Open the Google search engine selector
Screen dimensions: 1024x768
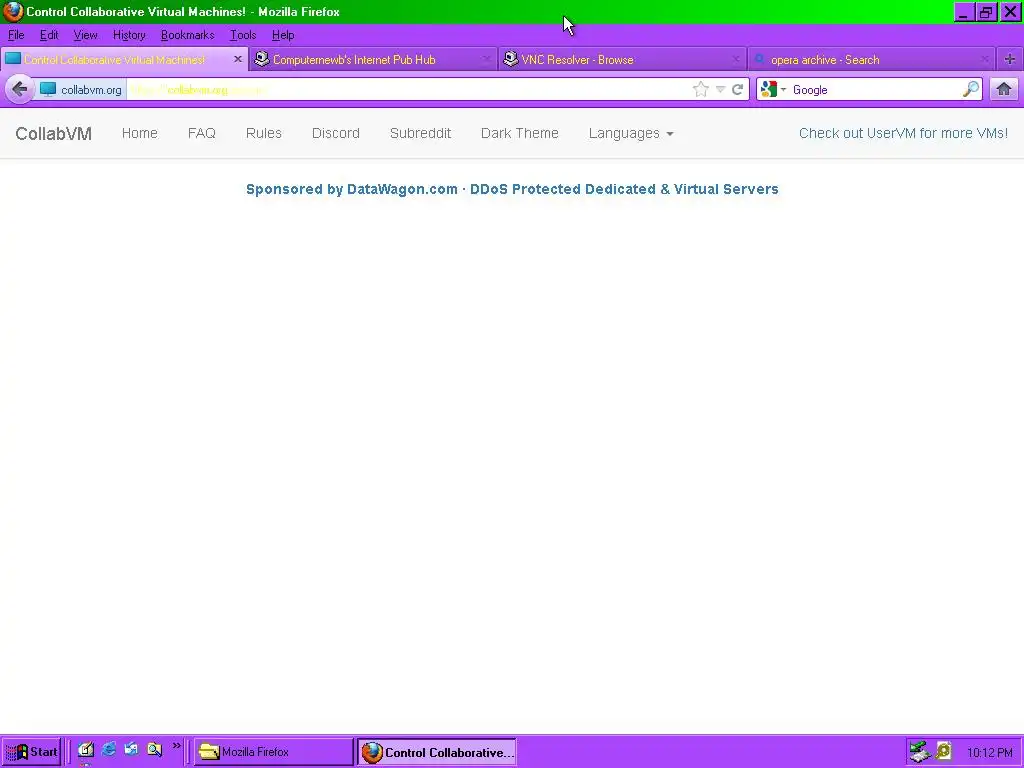coord(773,89)
